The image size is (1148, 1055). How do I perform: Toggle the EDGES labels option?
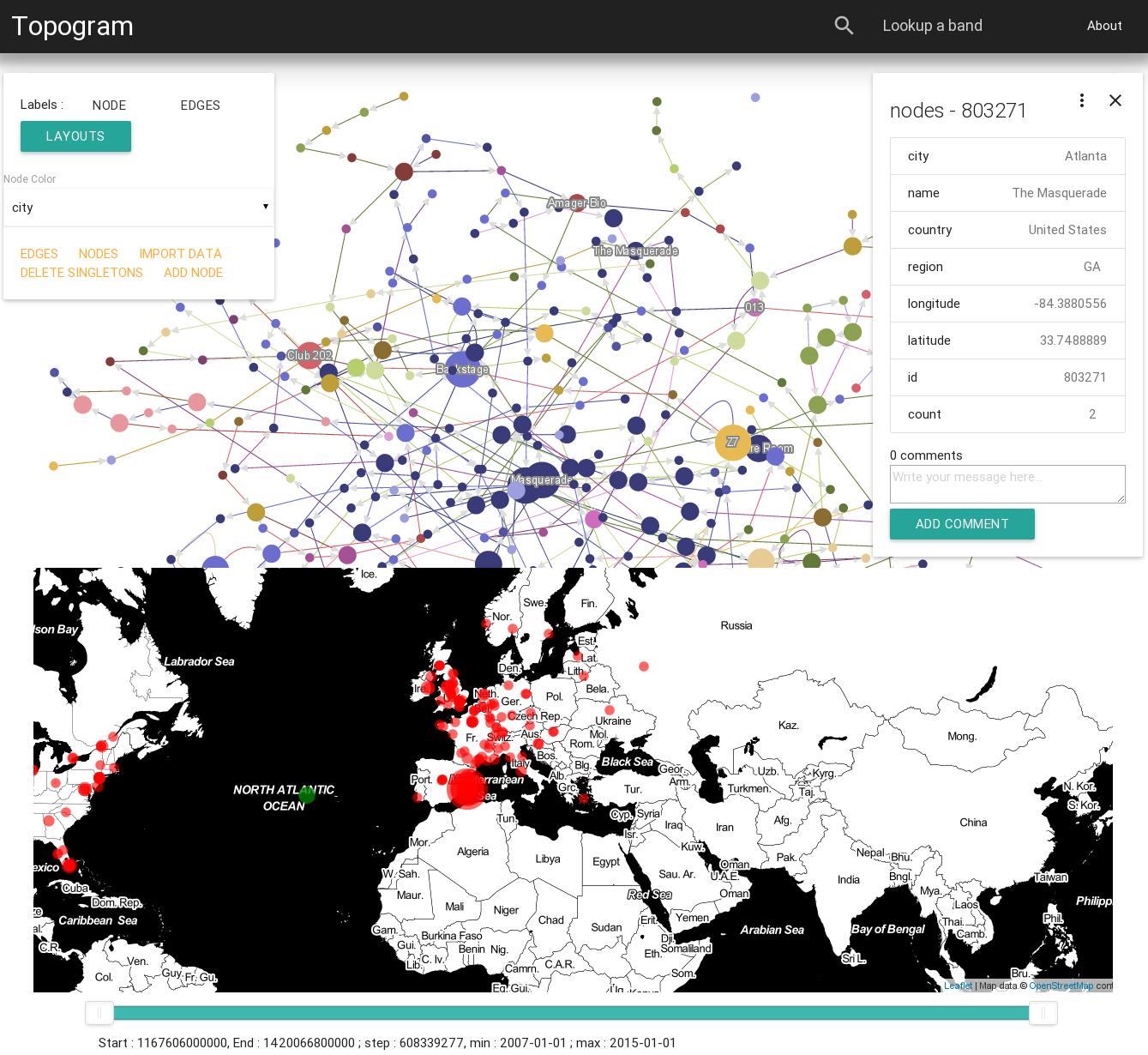[x=200, y=105]
